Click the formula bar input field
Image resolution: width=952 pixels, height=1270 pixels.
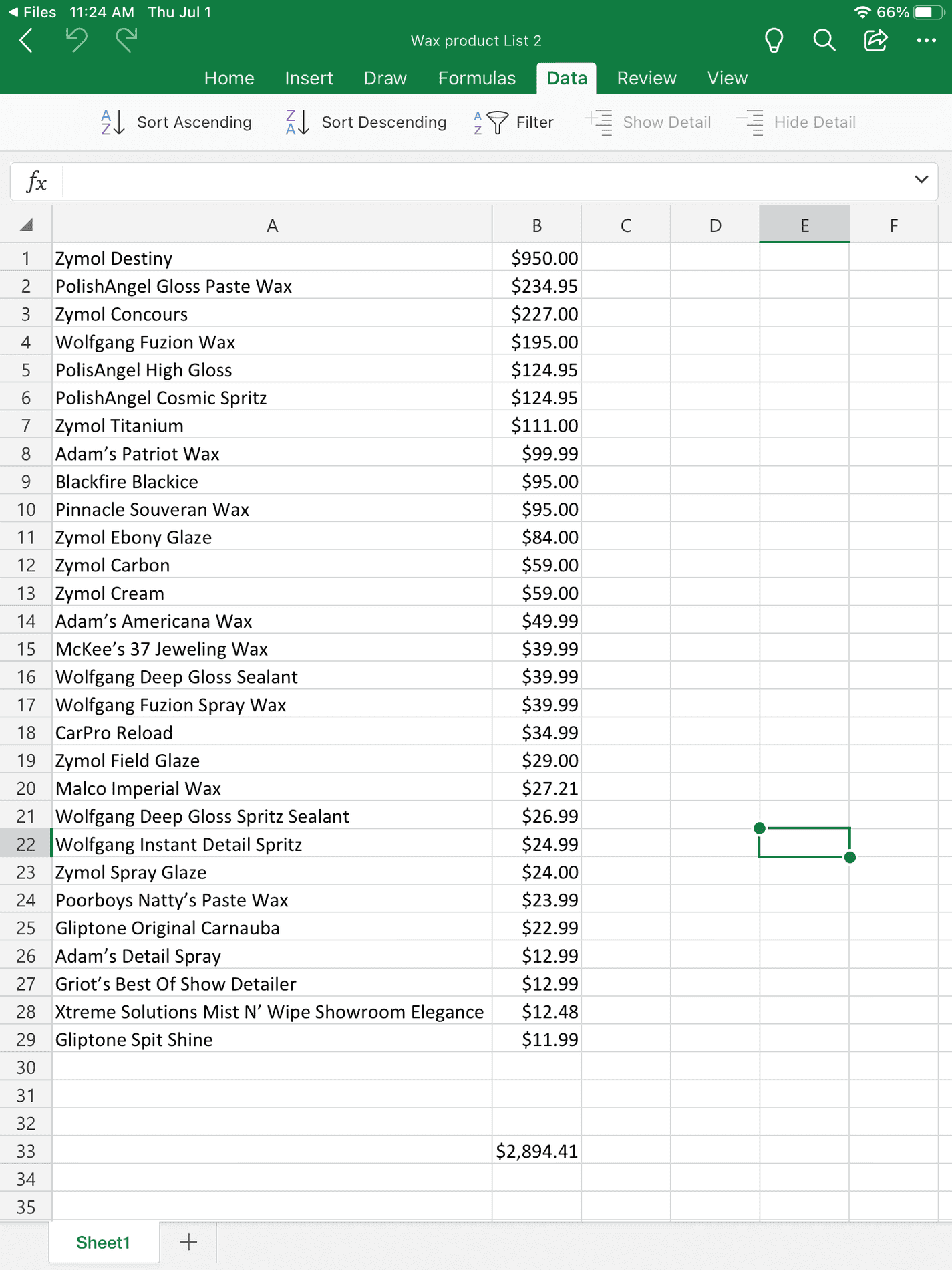(x=486, y=182)
